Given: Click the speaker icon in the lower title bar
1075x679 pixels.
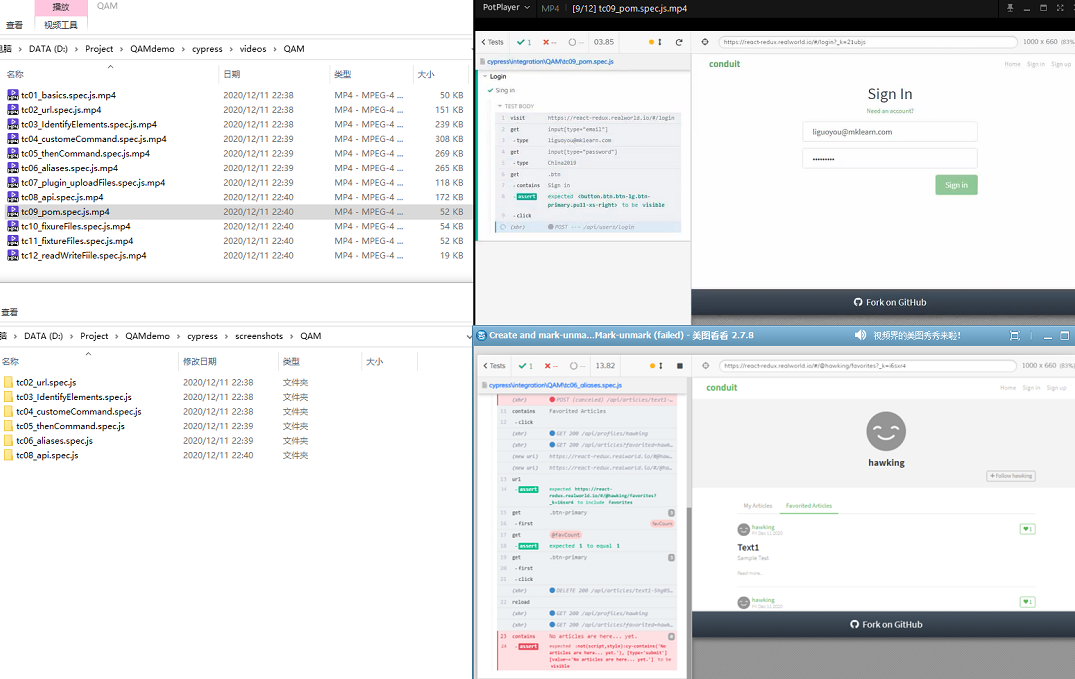Looking at the screenshot, I should pos(860,336).
